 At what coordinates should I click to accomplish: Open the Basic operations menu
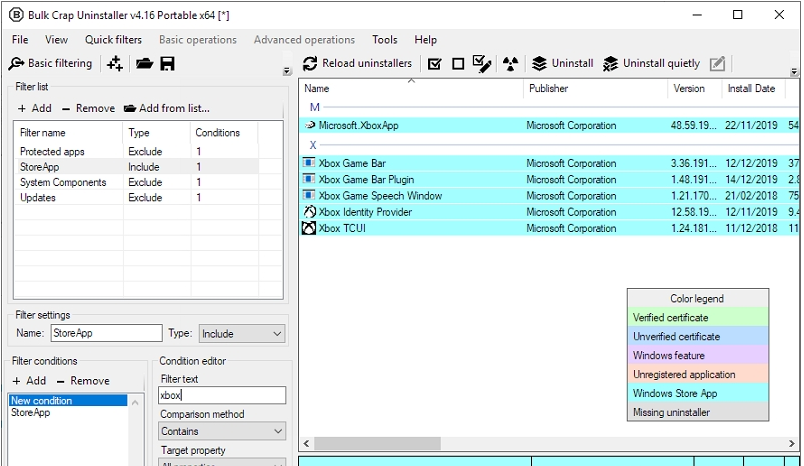click(x=198, y=39)
